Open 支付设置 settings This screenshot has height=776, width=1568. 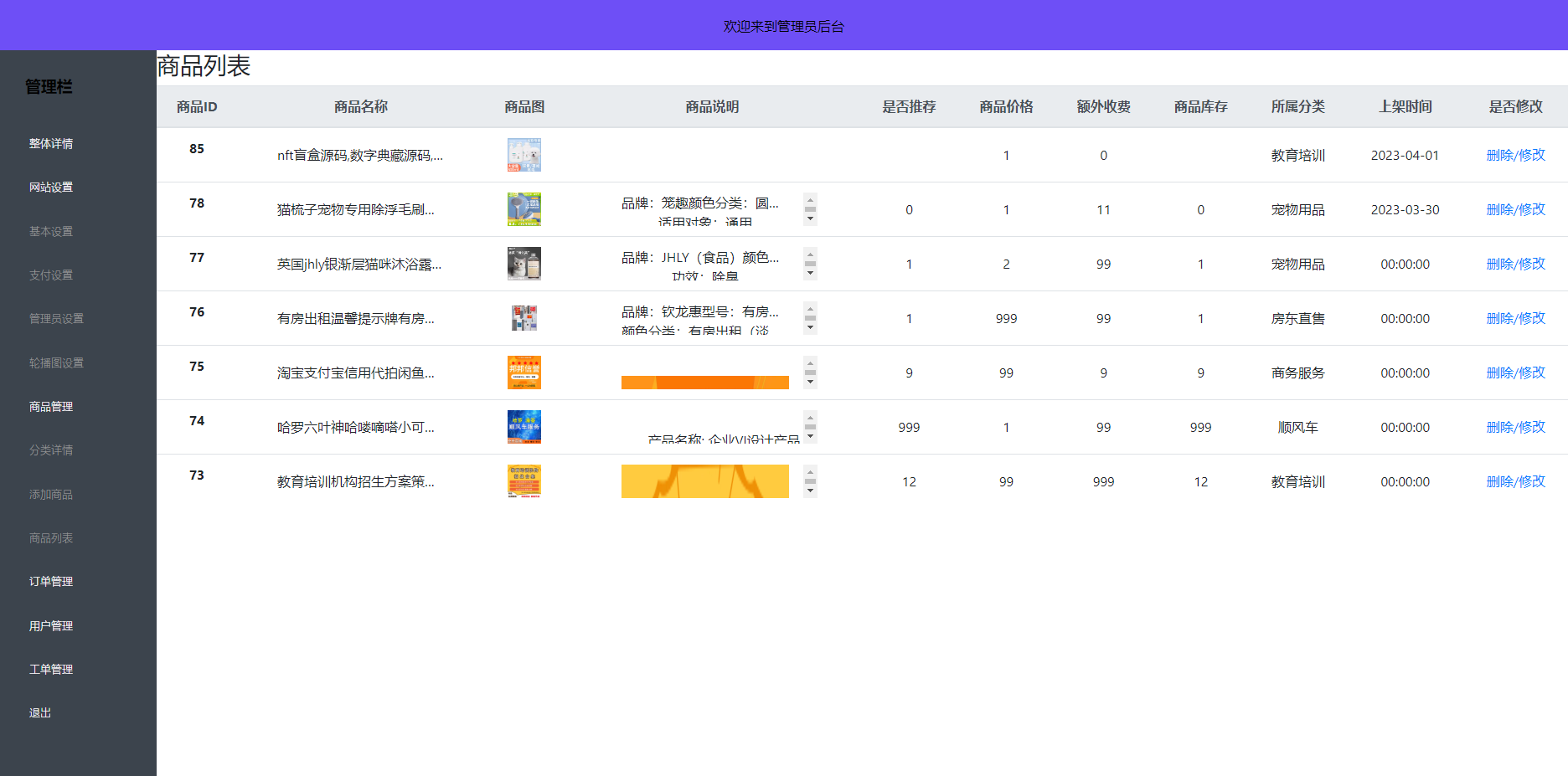51,275
